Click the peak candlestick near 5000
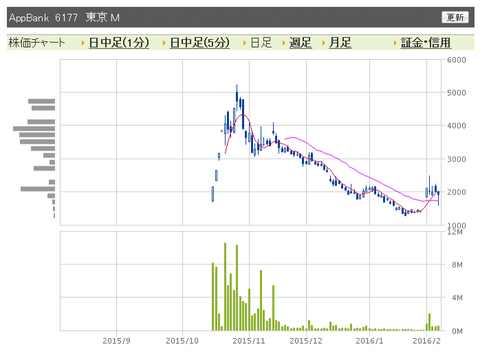Screen dimensions: 480x360 click(x=237, y=97)
